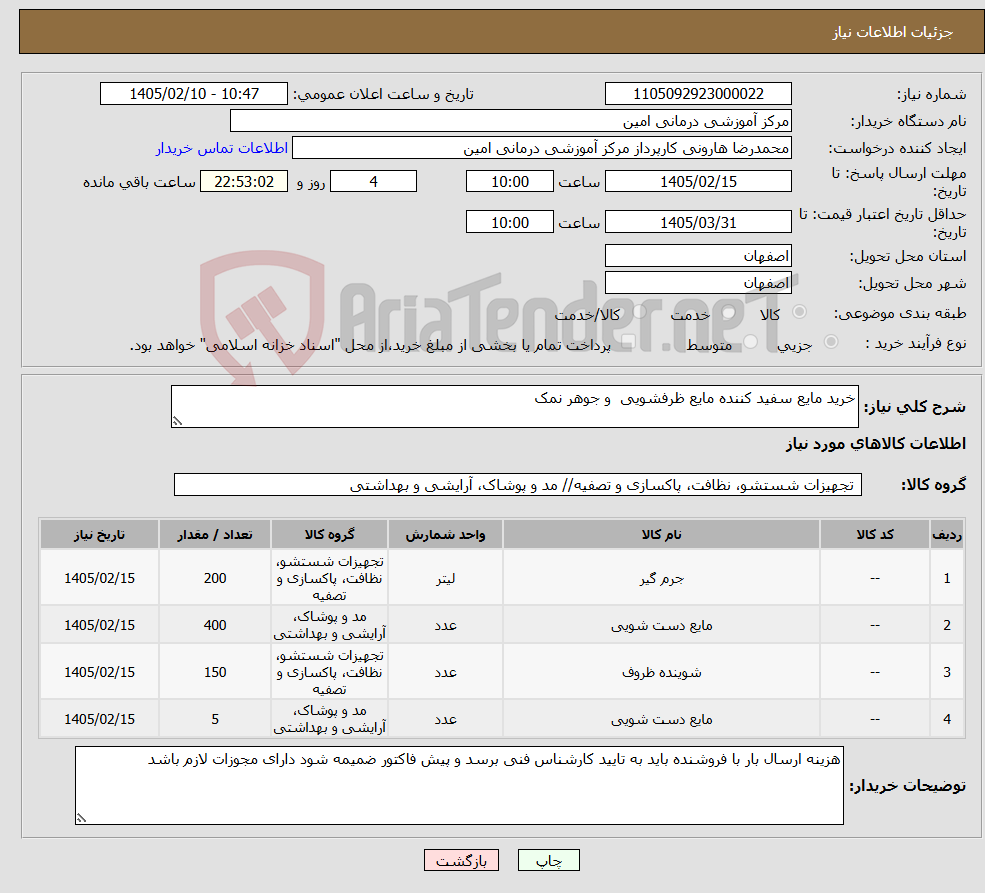Click the quantity 400 cell

click(215, 625)
